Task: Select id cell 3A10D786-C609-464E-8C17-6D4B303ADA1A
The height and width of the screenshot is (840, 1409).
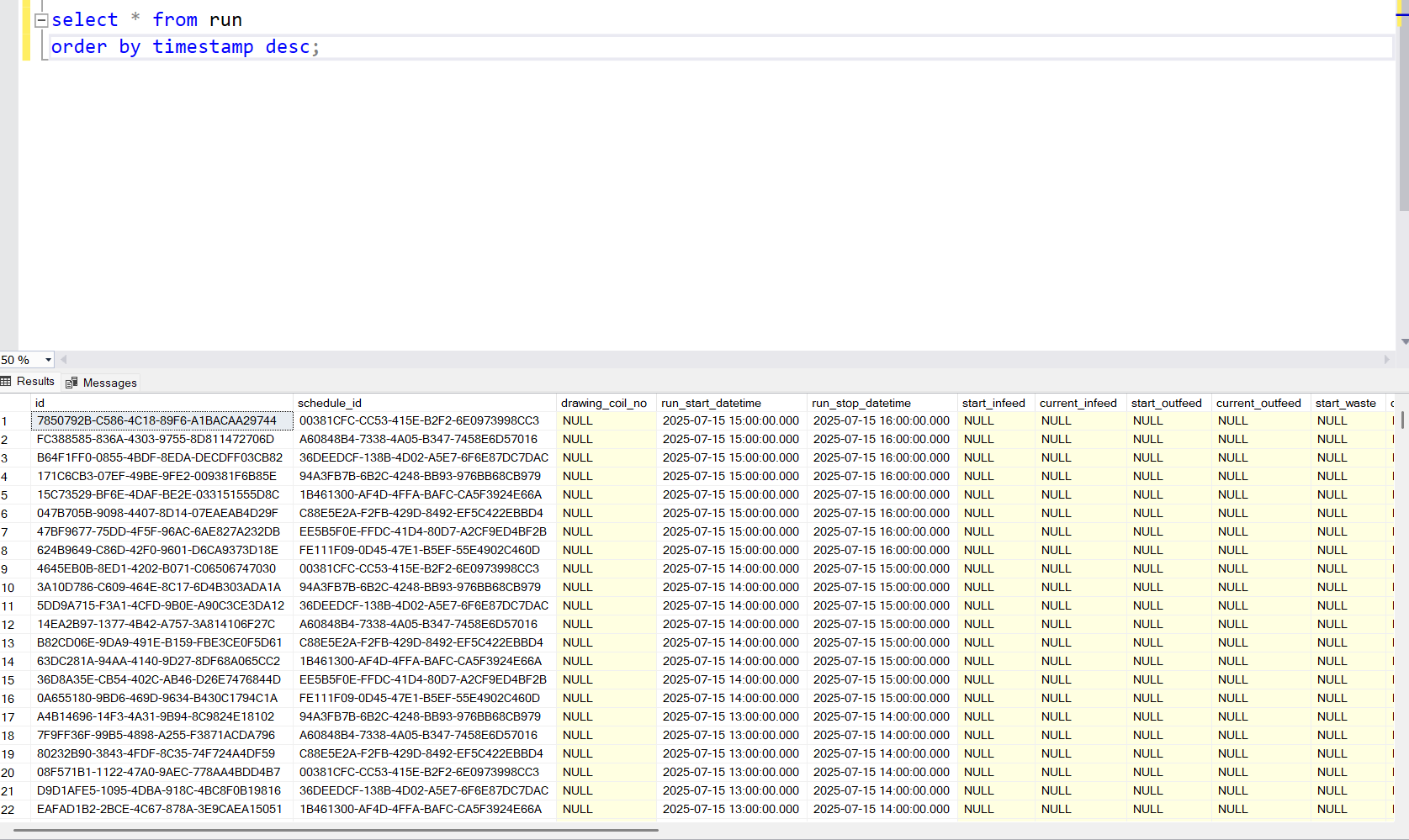Action: click(162, 588)
